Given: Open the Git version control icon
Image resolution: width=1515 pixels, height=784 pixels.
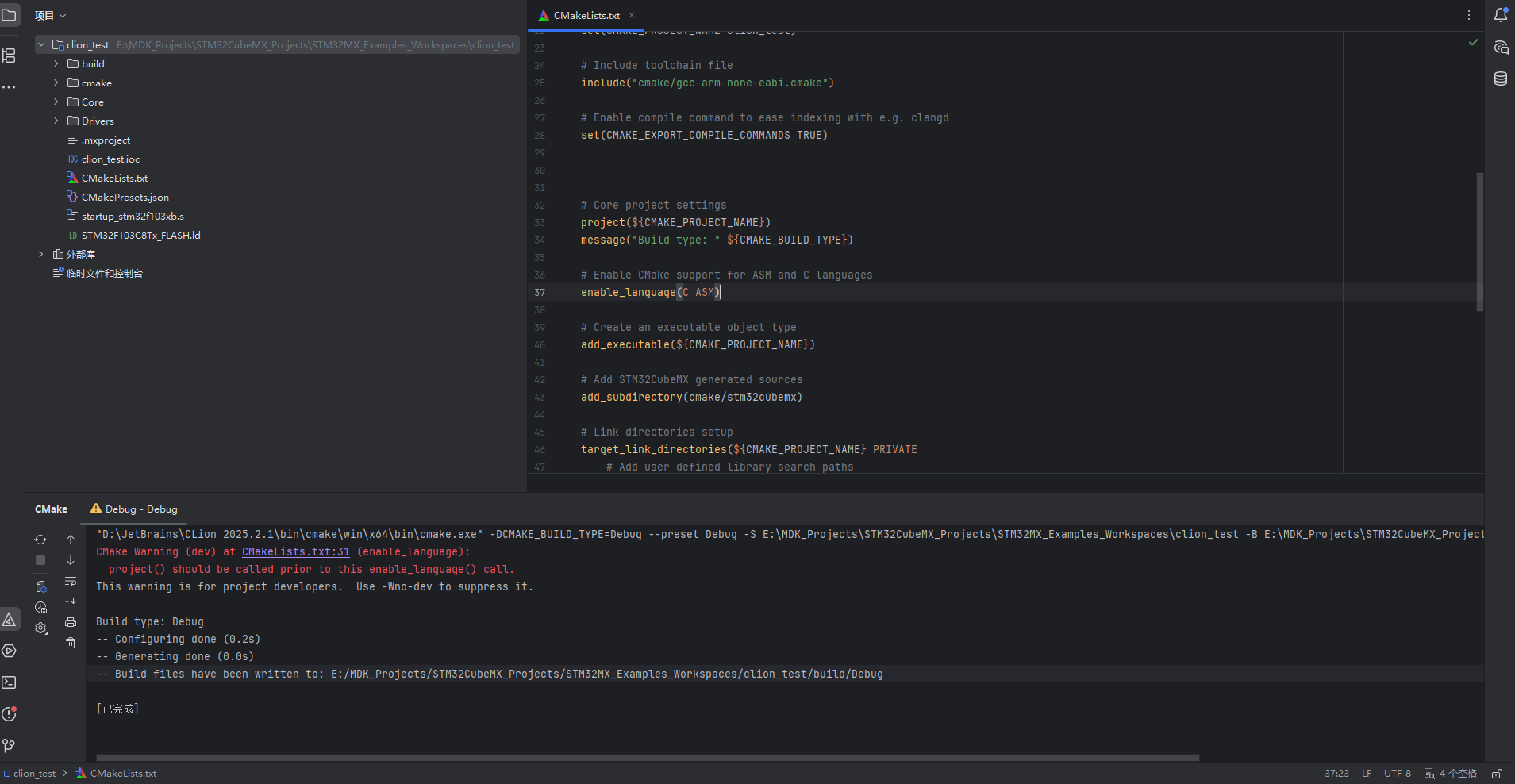Looking at the screenshot, I should point(10,746).
